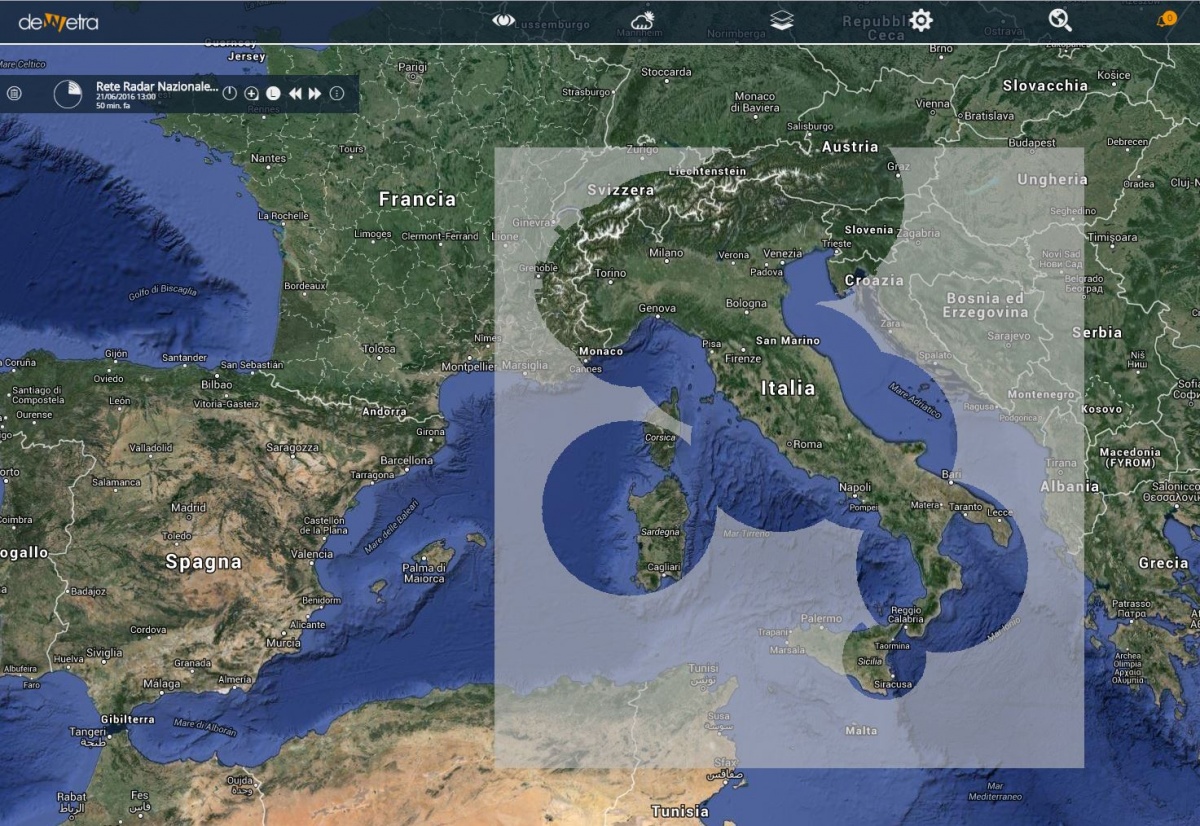Image resolution: width=1200 pixels, height=826 pixels.
Task: Click the 50 min. fa time label
Action: pos(113,106)
